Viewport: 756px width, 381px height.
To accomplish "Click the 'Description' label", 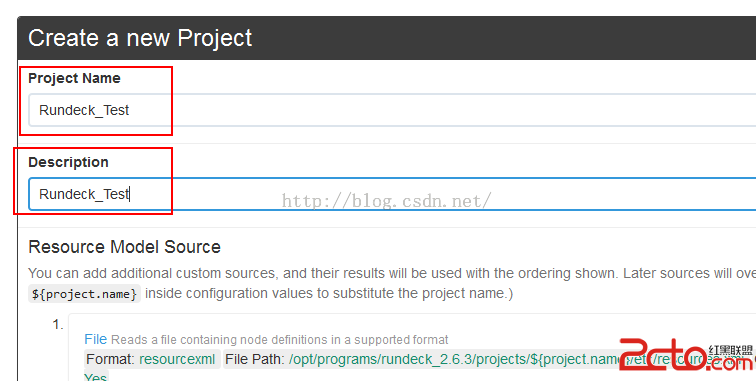I will pyautogui.click(x=68, y=162).
